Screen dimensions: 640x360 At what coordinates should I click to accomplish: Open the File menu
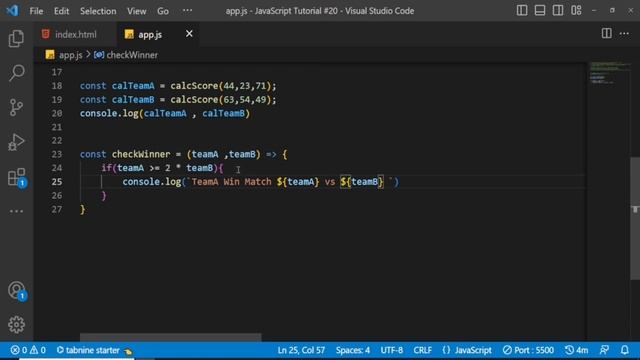[x=36, y=11]
